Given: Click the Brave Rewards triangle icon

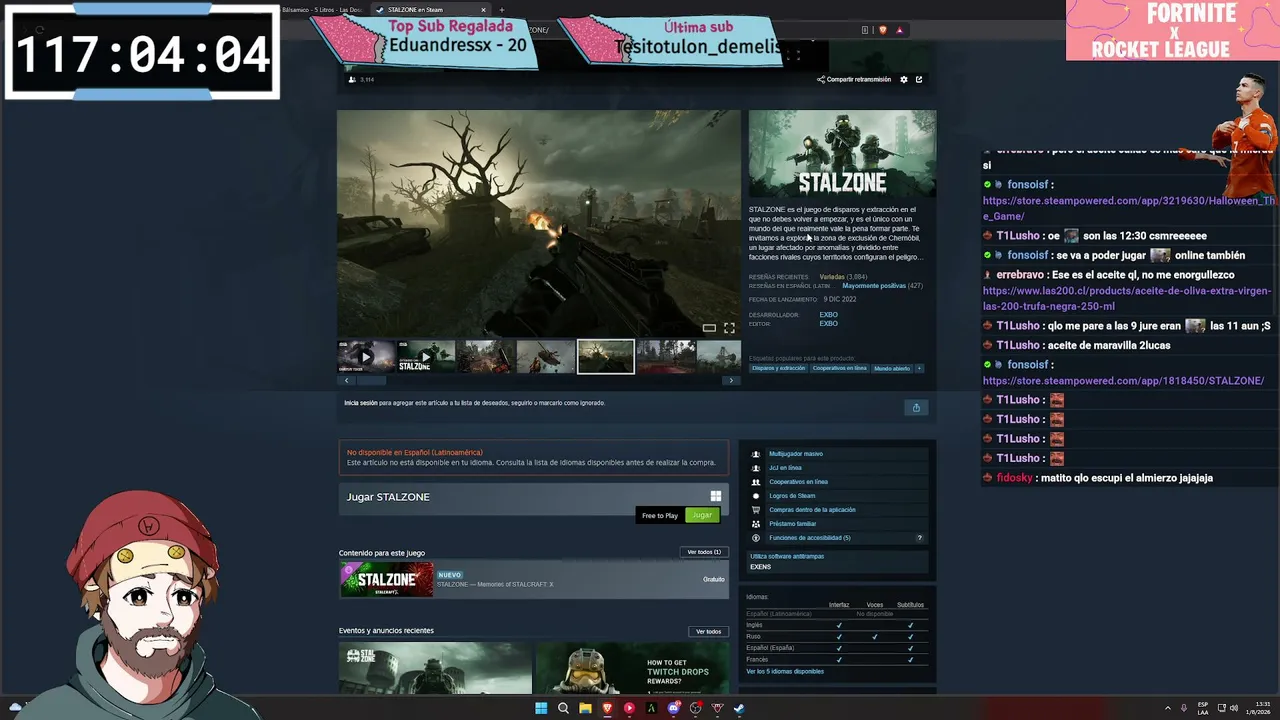Looking at the screenshot, I should (x=899, y=30).
